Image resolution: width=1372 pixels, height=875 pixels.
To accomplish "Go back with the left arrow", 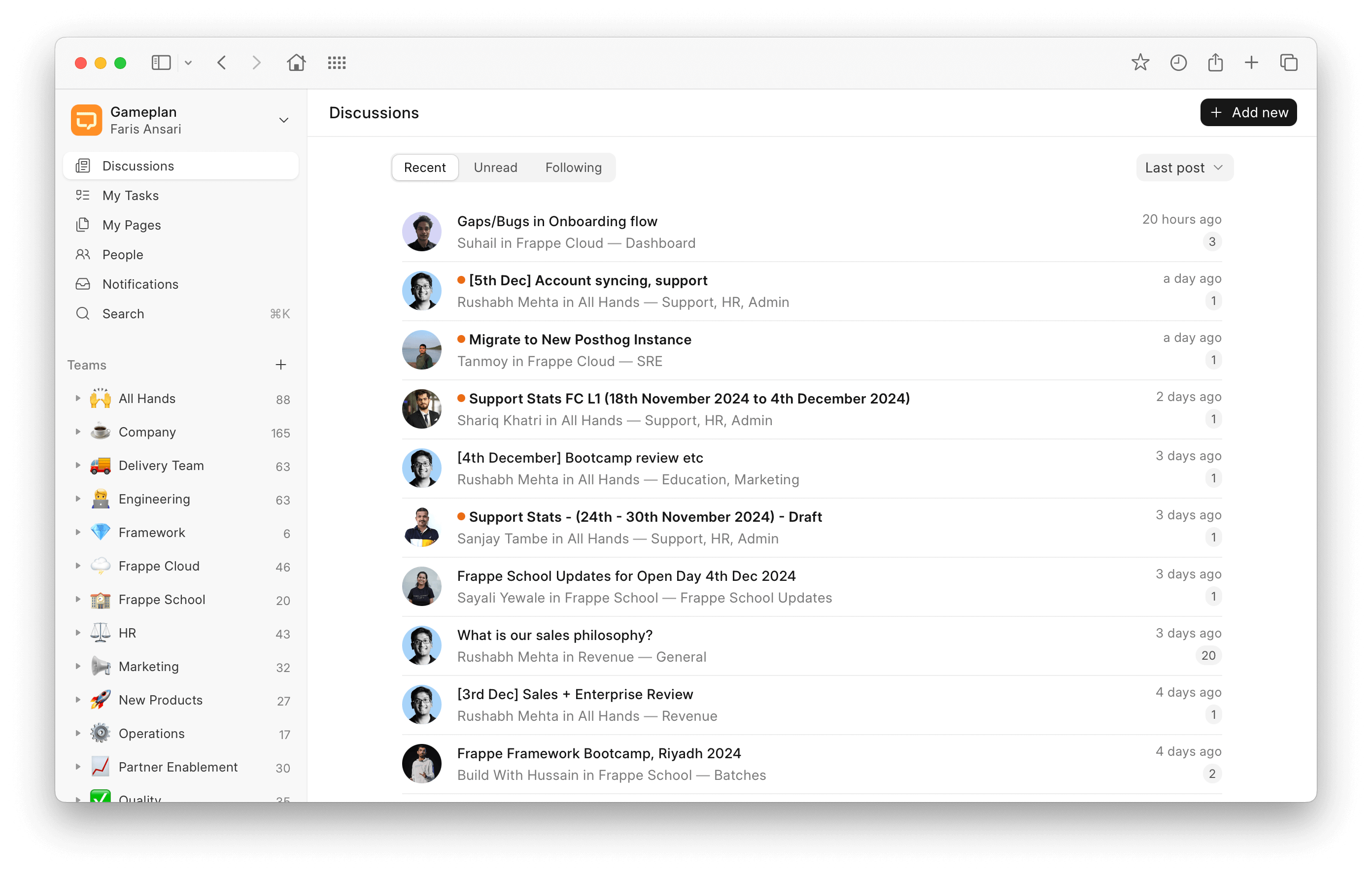I will point(222,63).
